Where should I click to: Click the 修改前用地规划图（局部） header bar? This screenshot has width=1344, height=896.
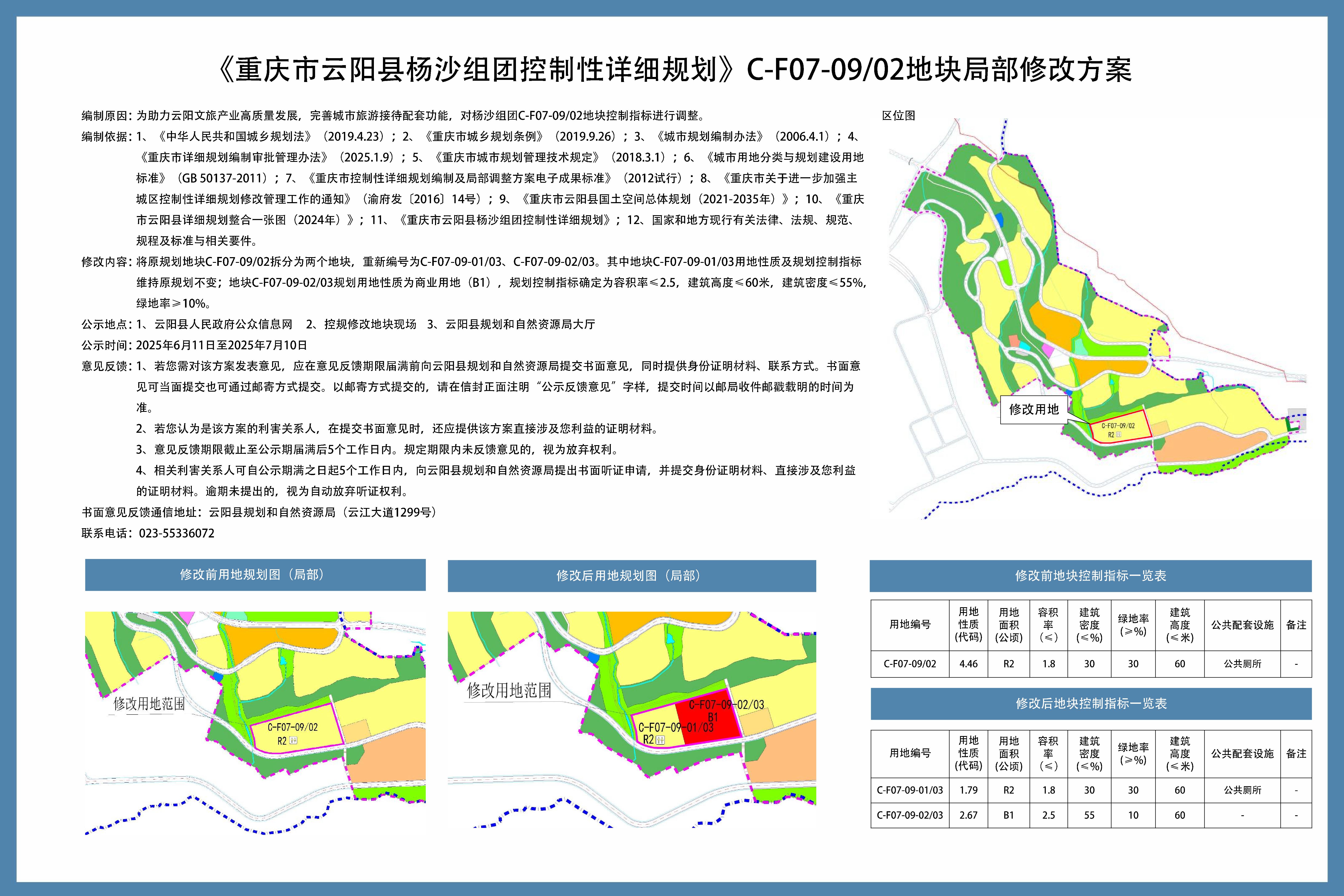pos(255,575)
